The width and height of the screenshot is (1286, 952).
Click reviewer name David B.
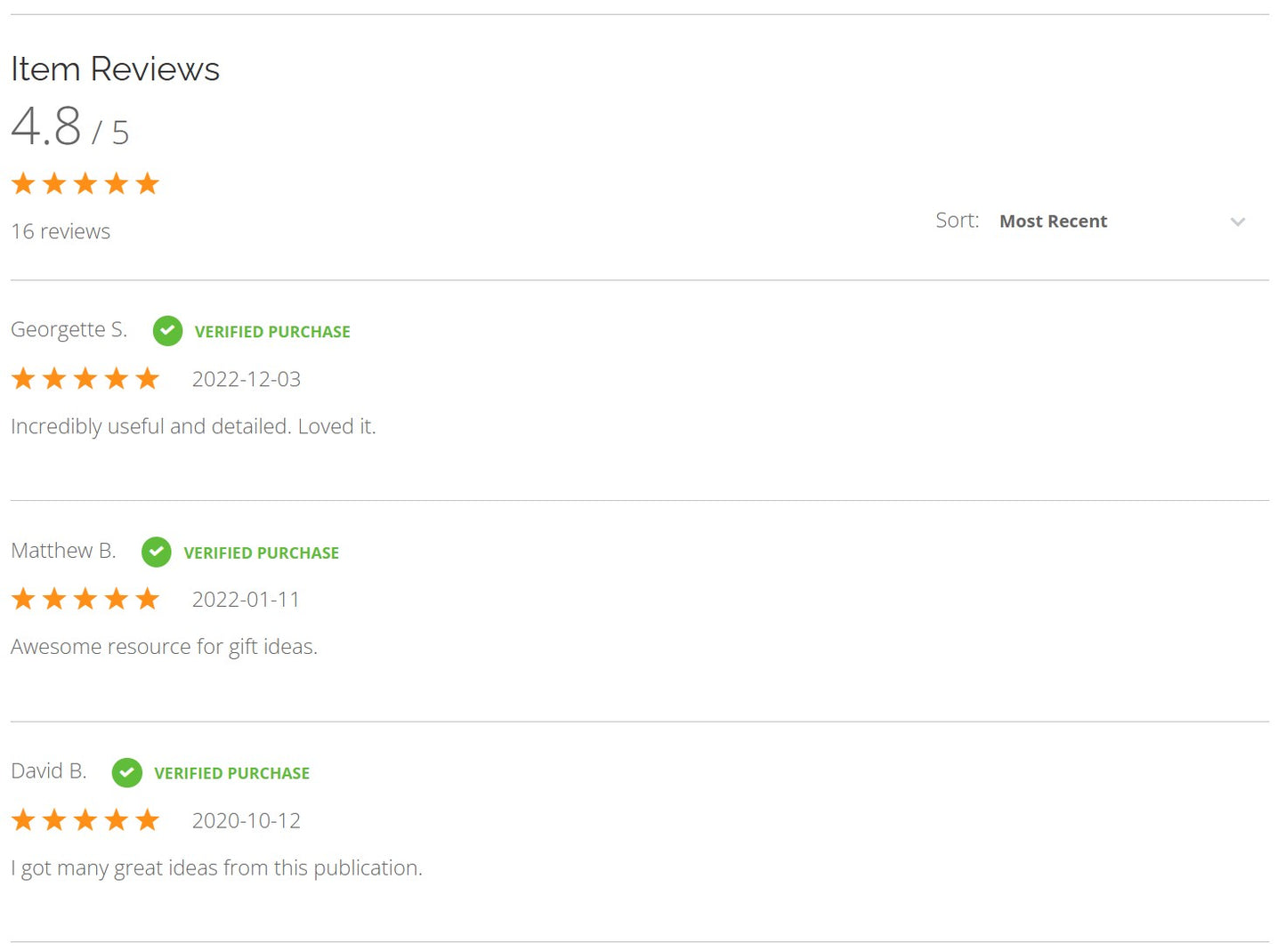pyautogui.click(x=49, y=771)
